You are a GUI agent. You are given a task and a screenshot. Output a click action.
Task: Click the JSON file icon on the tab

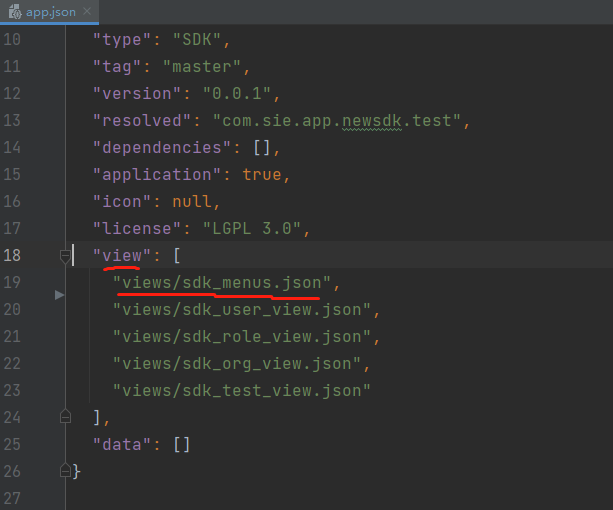click(14, 12)
